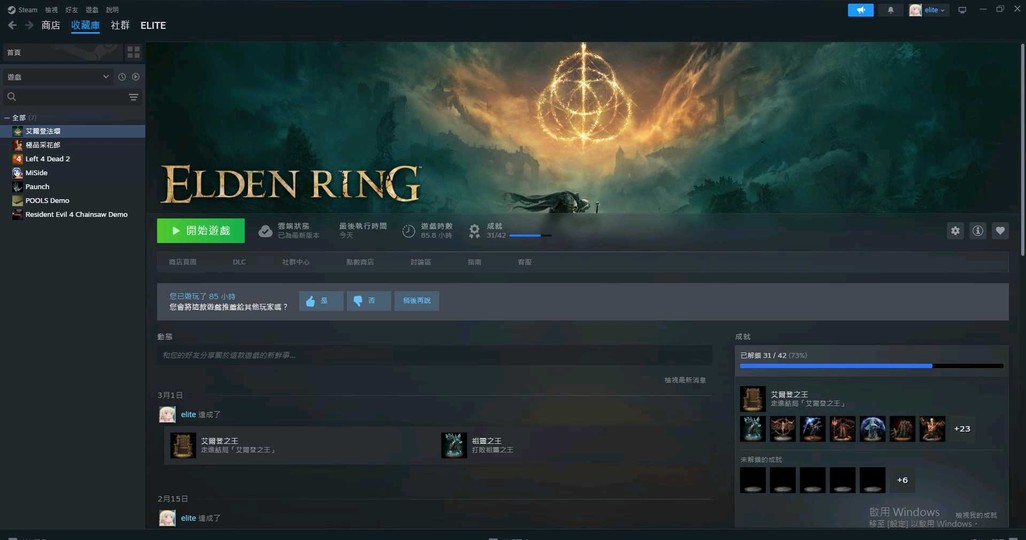This screenshot has width=1026, height=540.
Task: Open game settings gear icon
Action: tap(955, 230)
